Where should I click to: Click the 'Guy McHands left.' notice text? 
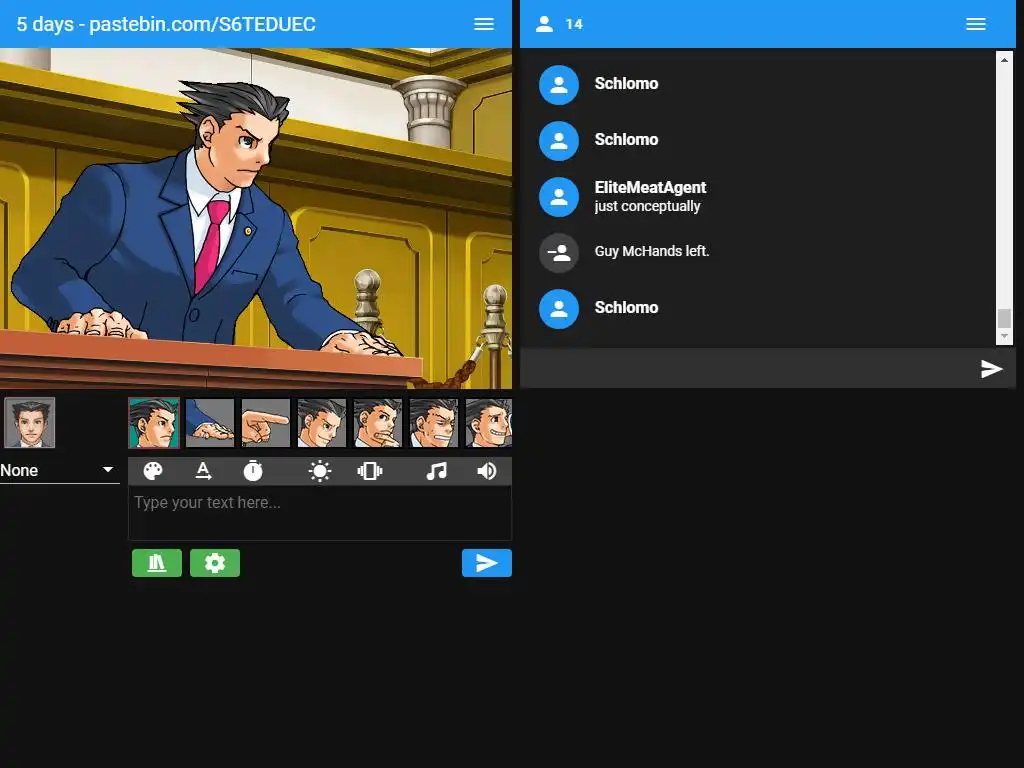pyautogui.click(x=652, y=251)
